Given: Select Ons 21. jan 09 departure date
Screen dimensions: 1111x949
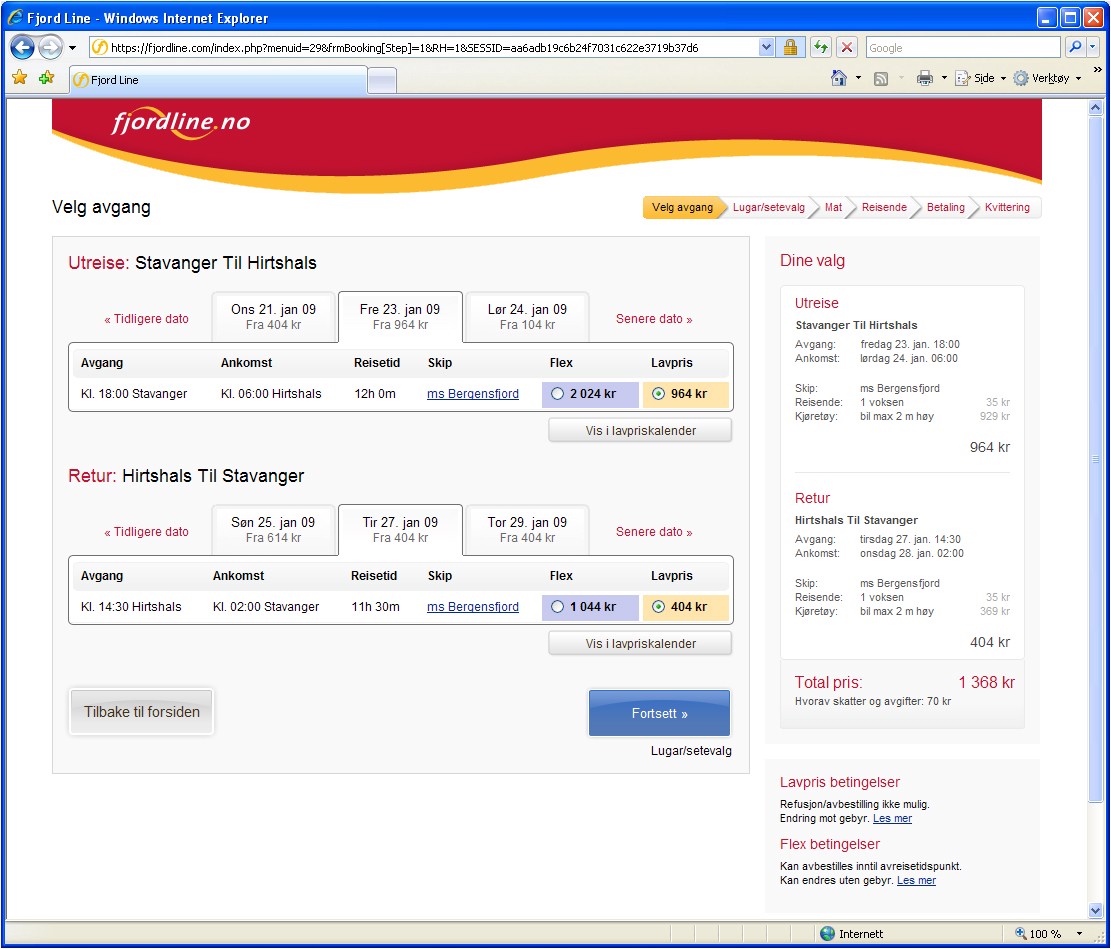Looking at the screenshot, I should pyautogui.click(x=273, y=317).
